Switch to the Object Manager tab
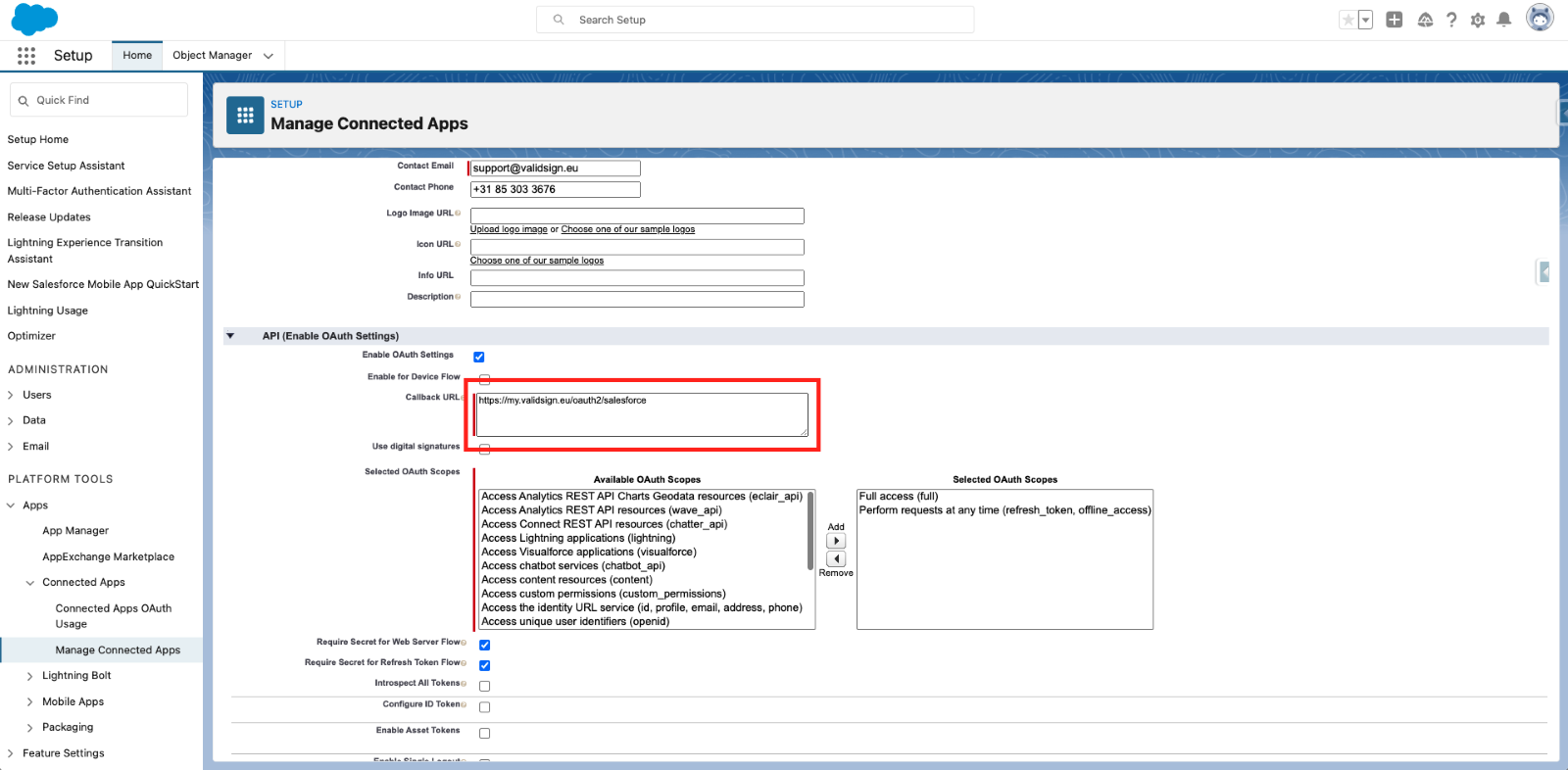 point(212,56)
